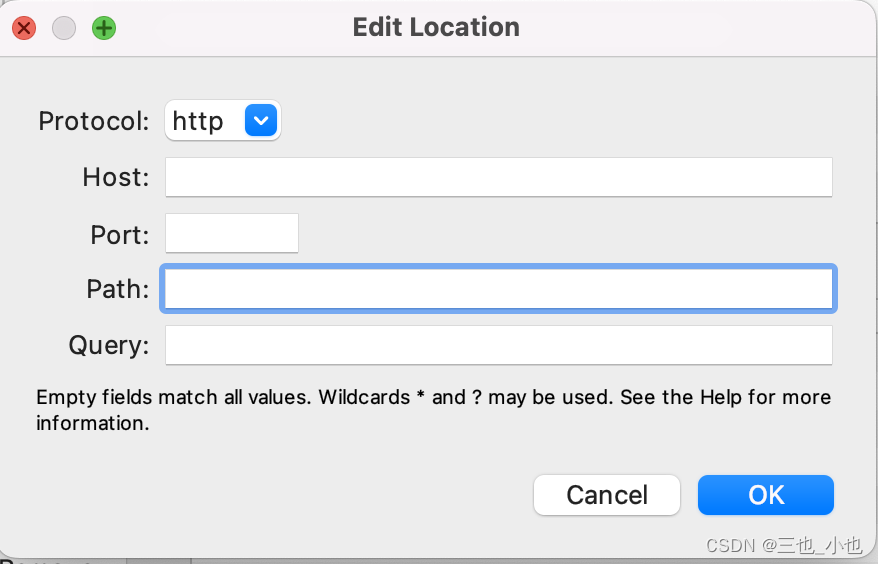Screen dimensions: 878x564
Task: Click the Query: label
Action: [109, 345]
